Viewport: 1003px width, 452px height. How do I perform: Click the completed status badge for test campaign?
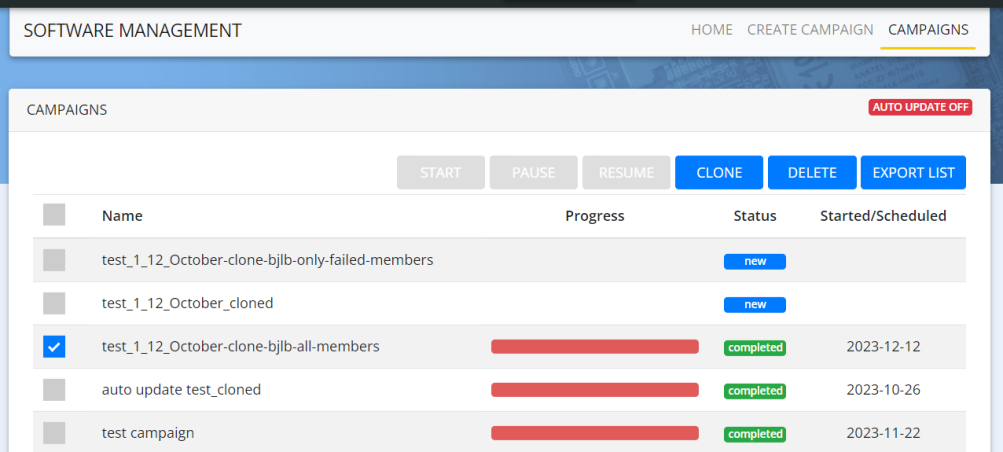pos(755,434)
